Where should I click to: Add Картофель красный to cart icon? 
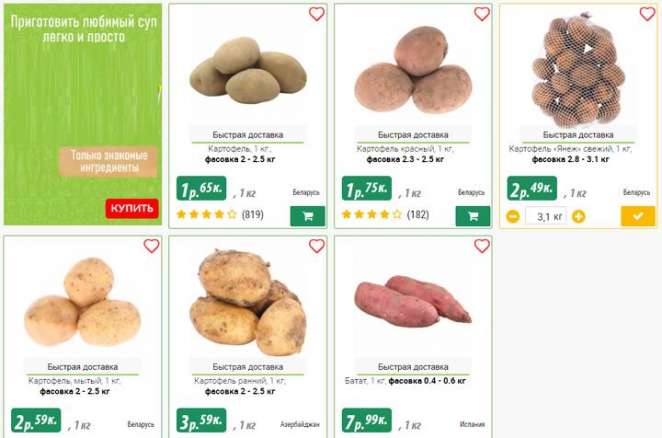click(473, 216)
